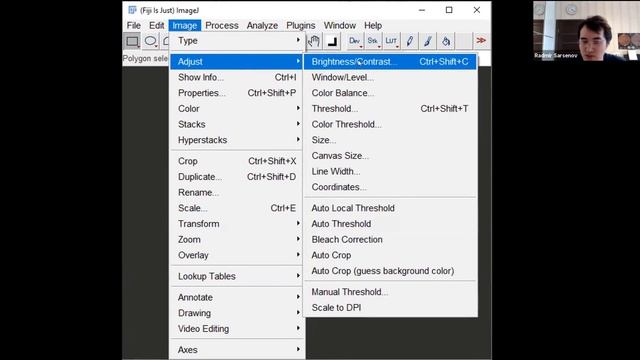Open the Stk stacks menu tool

pyautogui.click(x=373, y=41)
